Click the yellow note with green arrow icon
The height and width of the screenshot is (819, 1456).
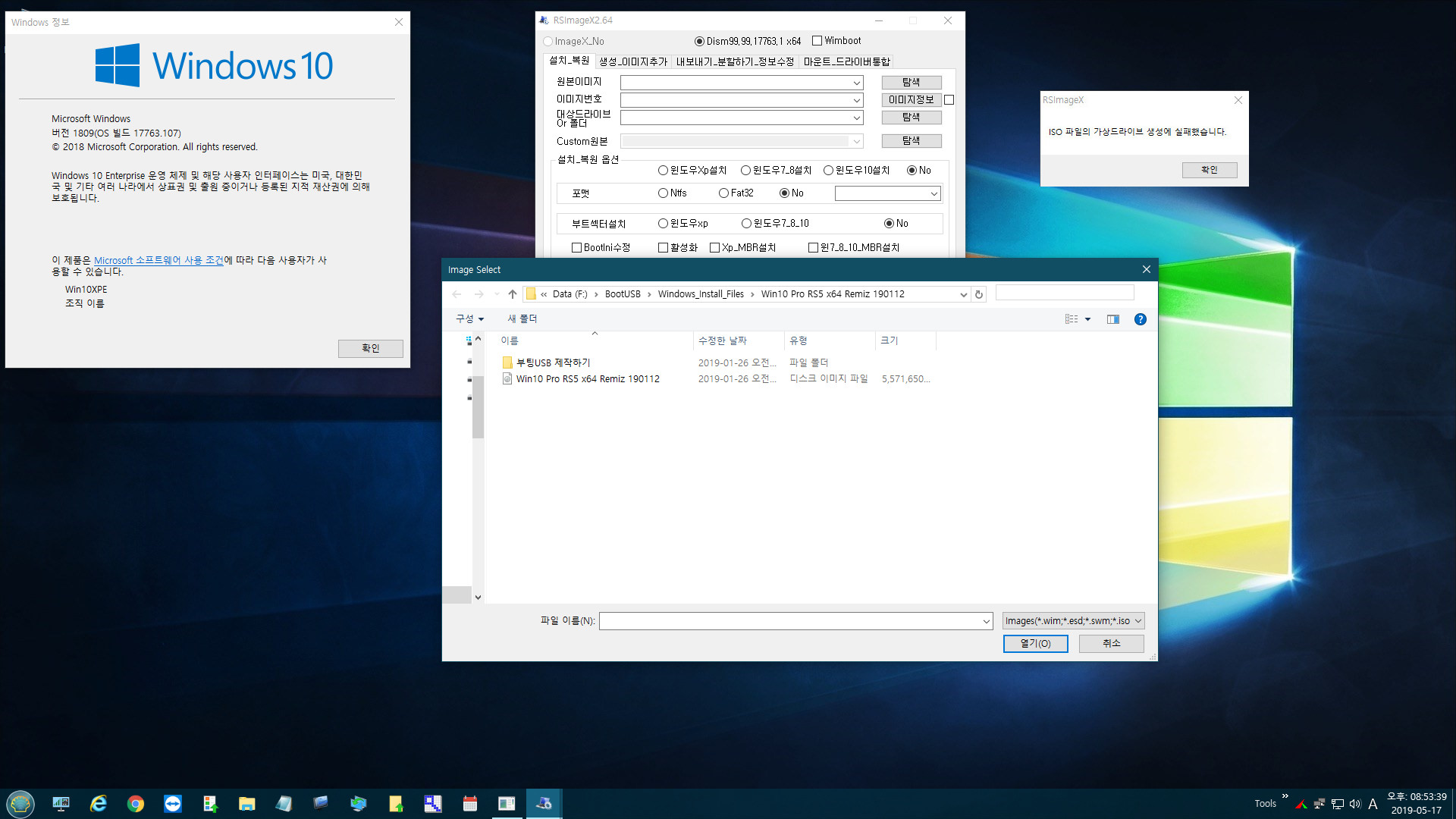click(x=396, y=804)
